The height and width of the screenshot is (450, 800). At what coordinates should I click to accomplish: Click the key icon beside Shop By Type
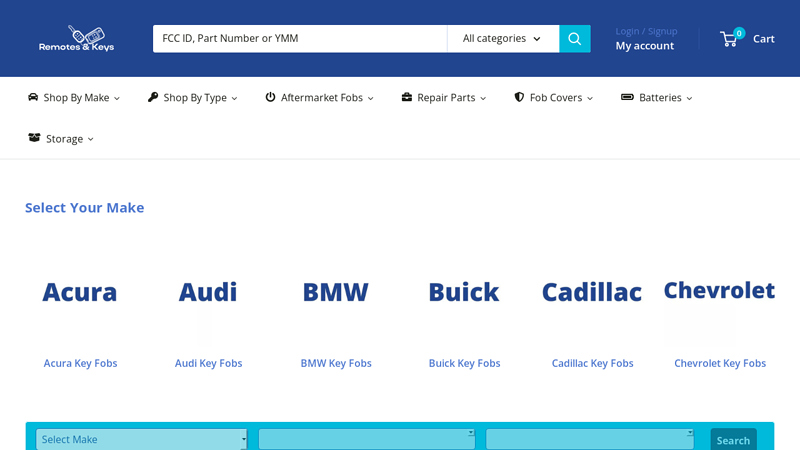tap(153, 97)
